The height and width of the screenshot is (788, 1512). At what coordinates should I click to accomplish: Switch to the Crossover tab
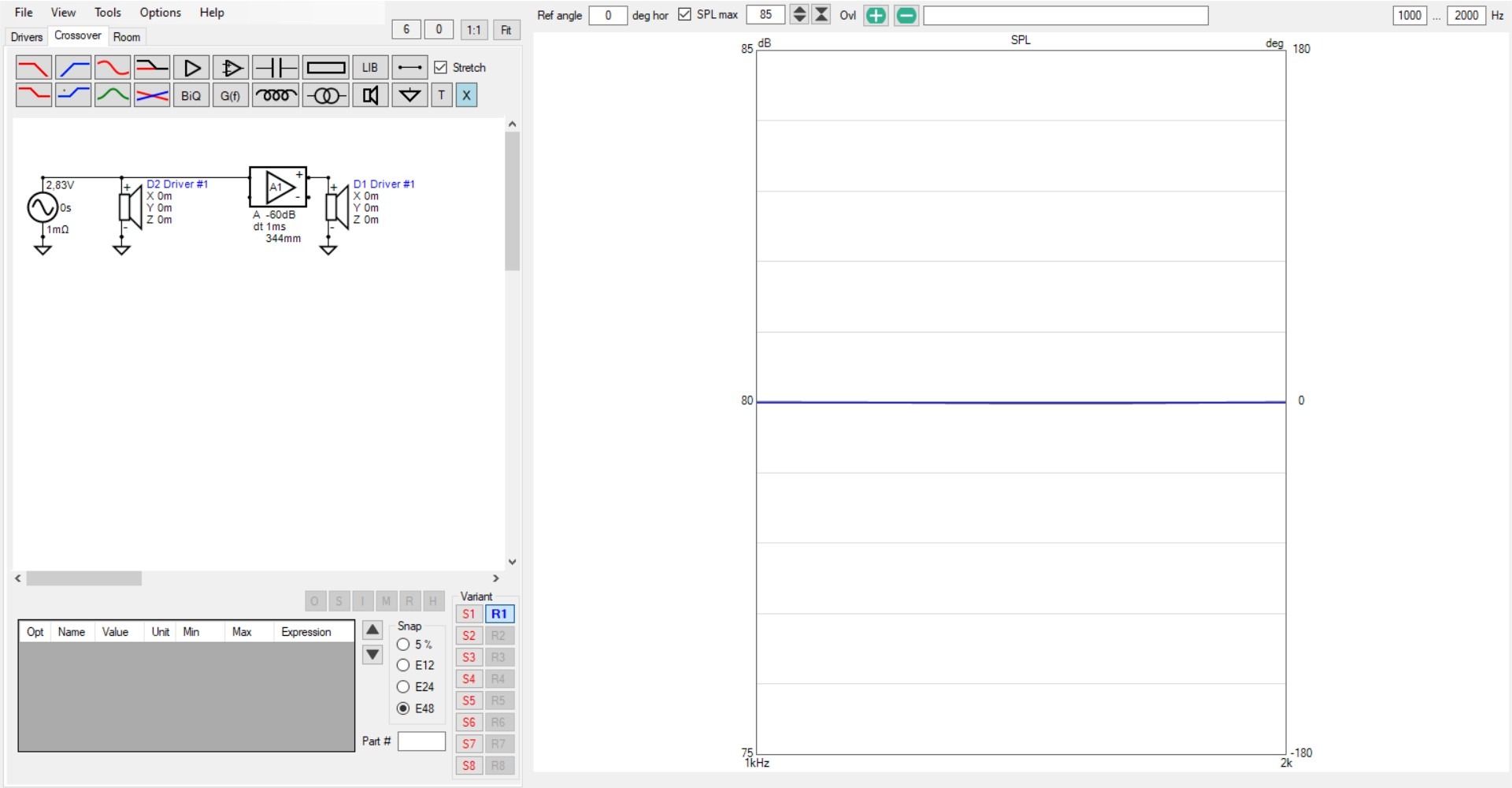click(x=77, y=35)
